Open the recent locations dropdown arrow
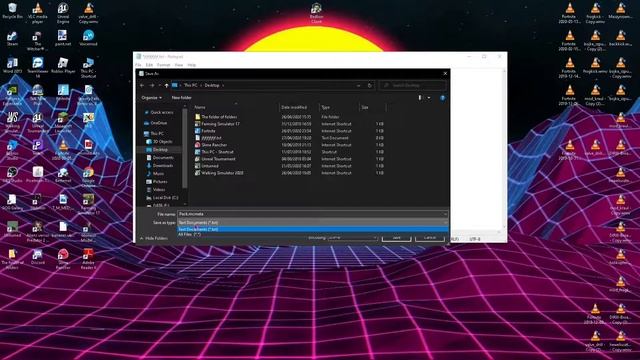Screen dimensions: 640x360 point(160,85)
